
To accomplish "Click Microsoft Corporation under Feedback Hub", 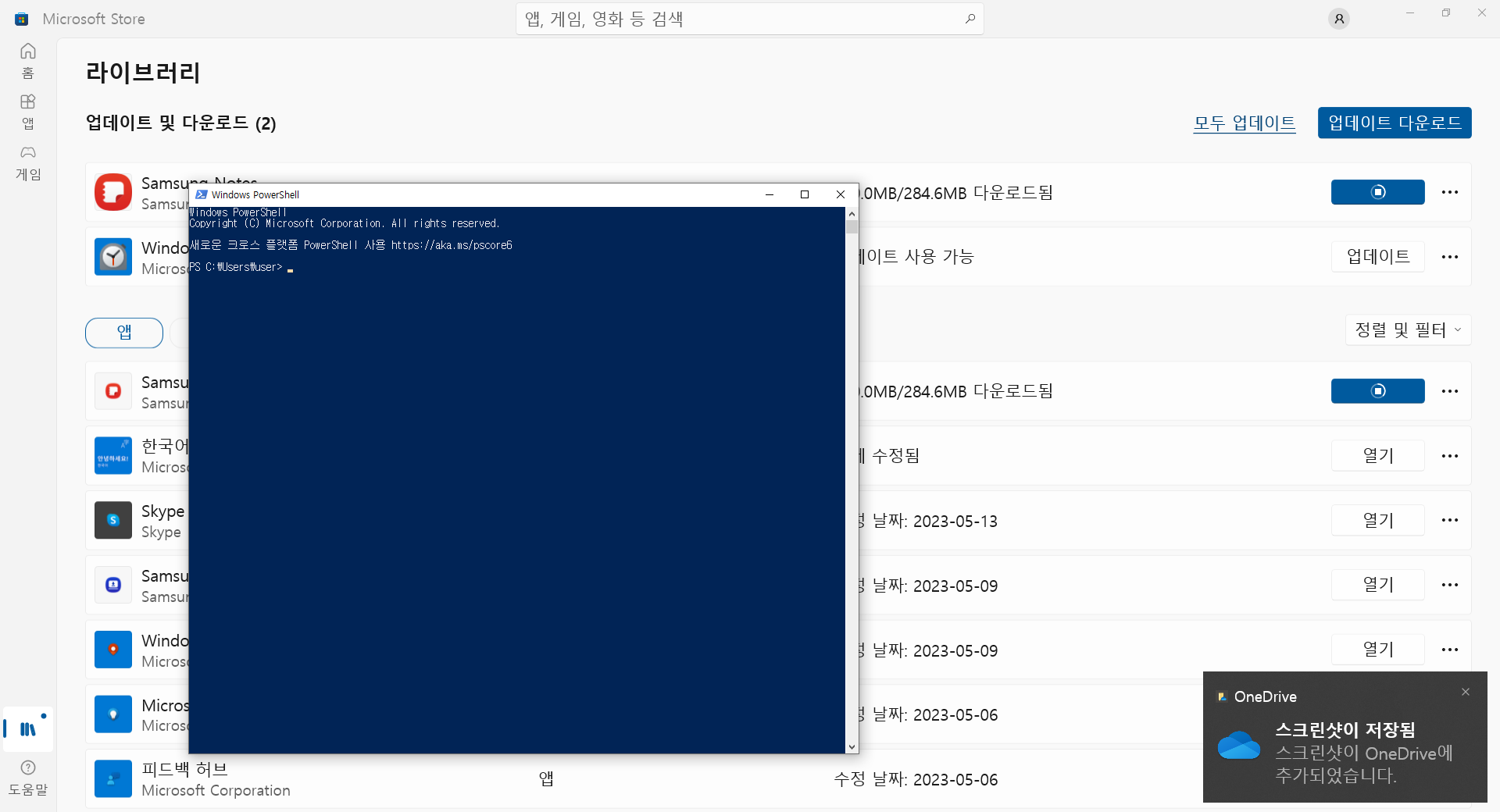I will 216,790.
